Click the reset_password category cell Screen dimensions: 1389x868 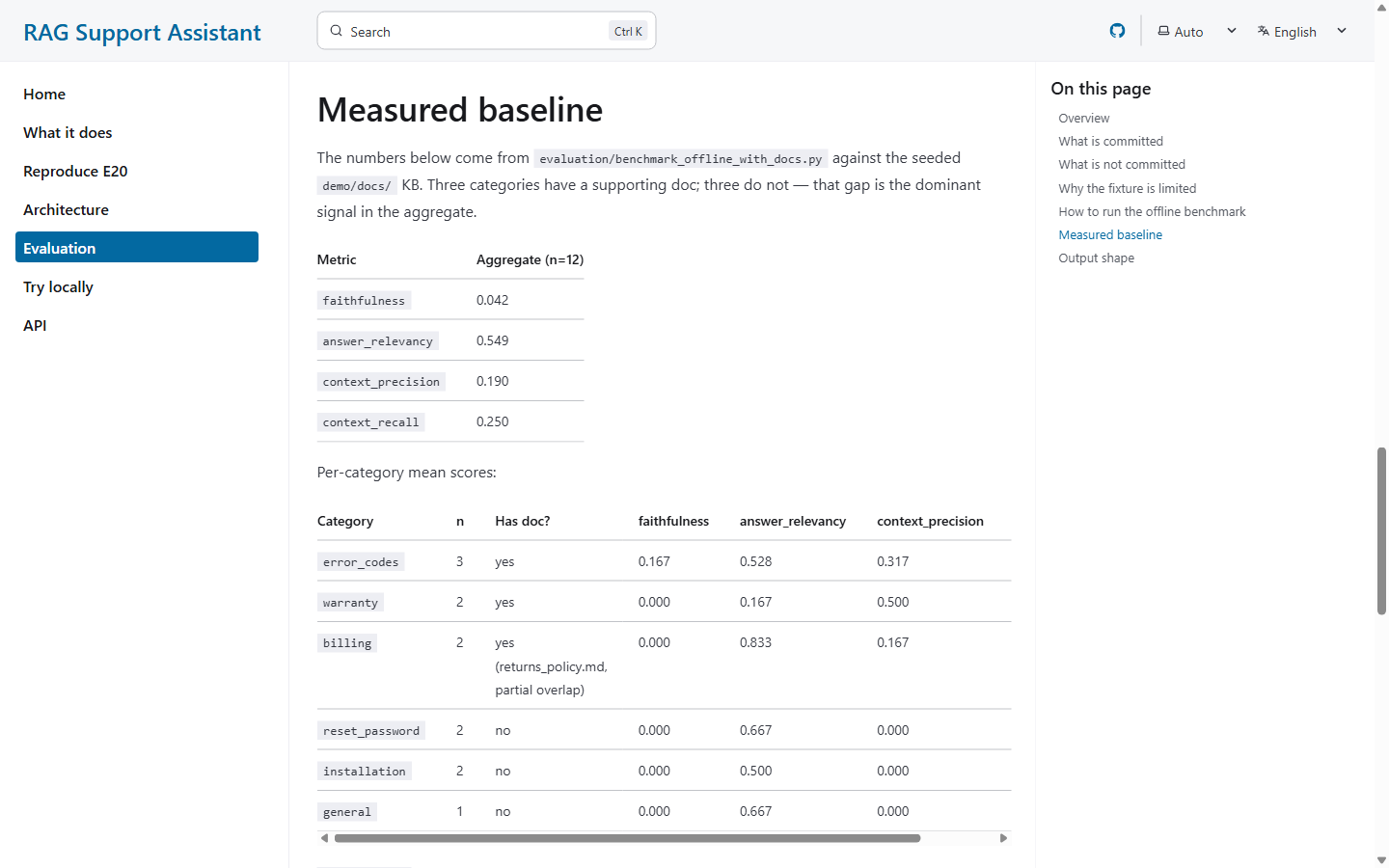tap(371, 731)
